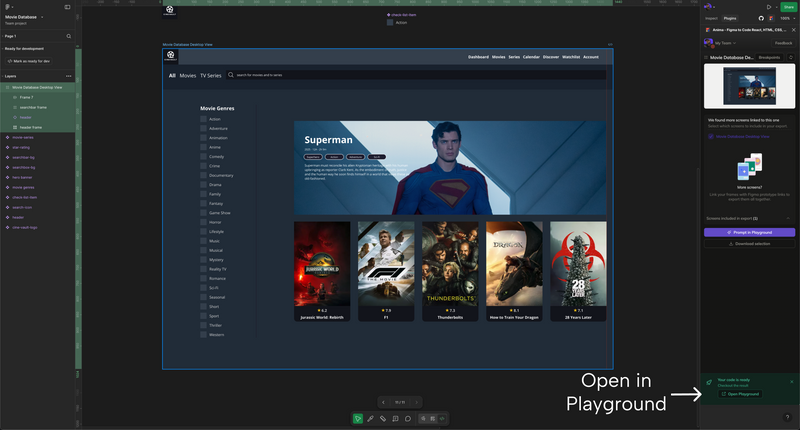Click the design preview thumbnail in Anima panel

749,86
